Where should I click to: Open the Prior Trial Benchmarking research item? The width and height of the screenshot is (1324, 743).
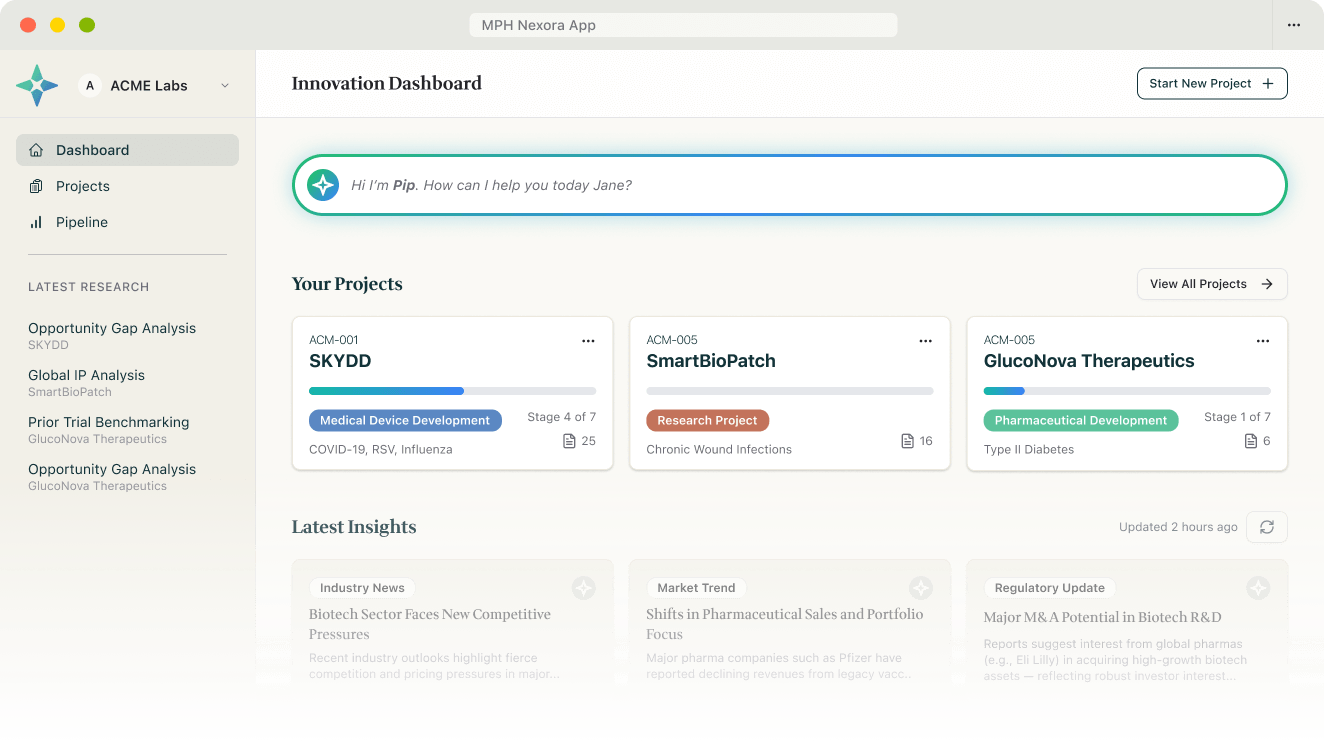tap(108, 429)
